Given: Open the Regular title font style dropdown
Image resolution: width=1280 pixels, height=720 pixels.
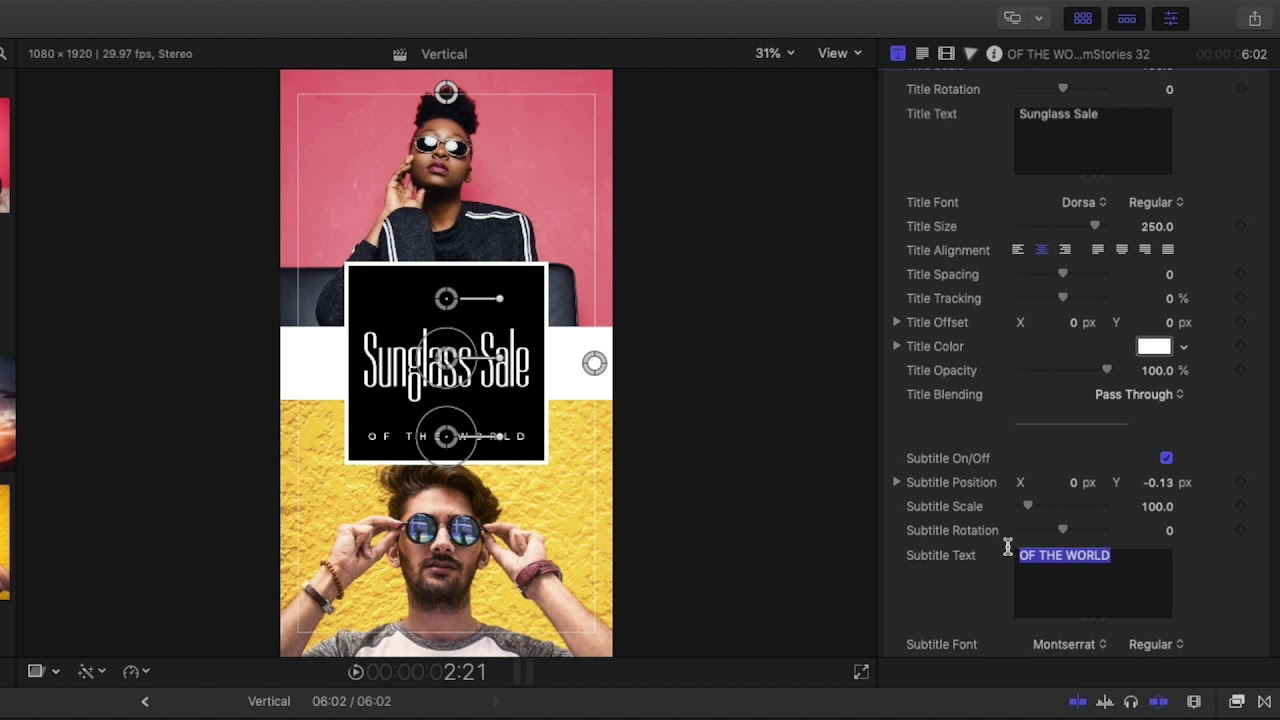Looking at the screenshot, I should tap(1156, 202).
